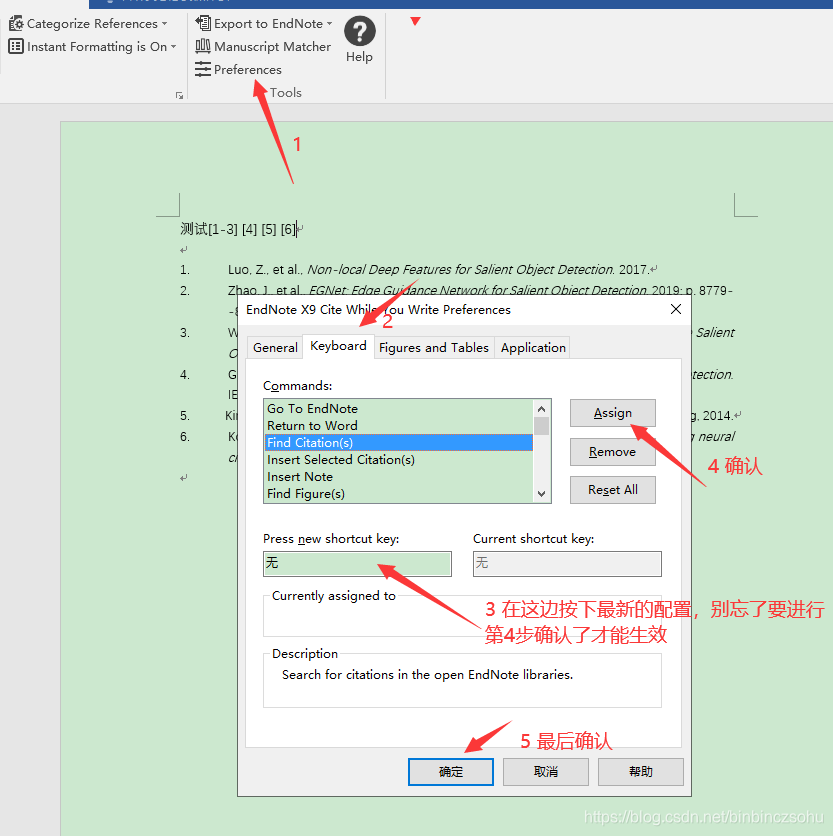Click Commands list scroll down arrow

(541, 494)
